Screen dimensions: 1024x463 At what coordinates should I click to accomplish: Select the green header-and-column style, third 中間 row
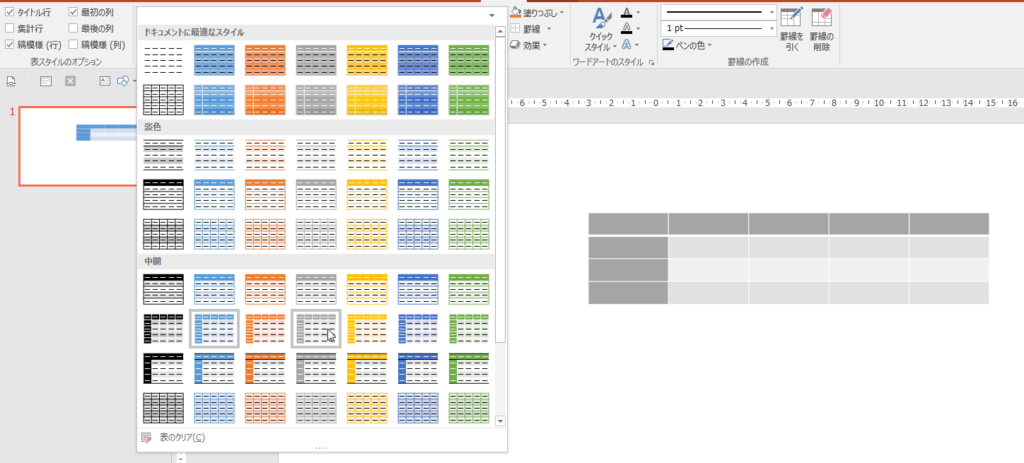469,369
